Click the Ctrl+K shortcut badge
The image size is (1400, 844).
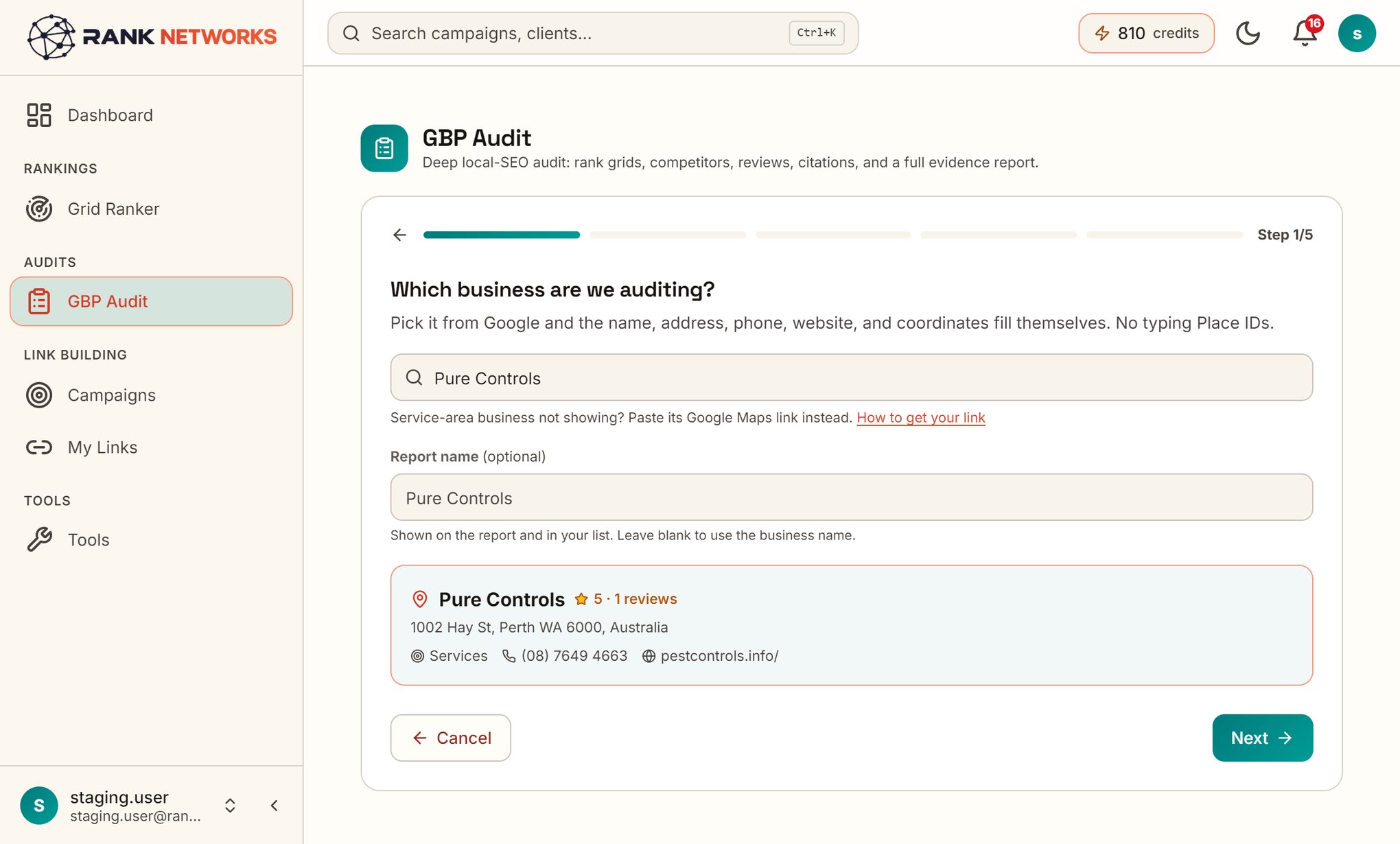(816, 33)
